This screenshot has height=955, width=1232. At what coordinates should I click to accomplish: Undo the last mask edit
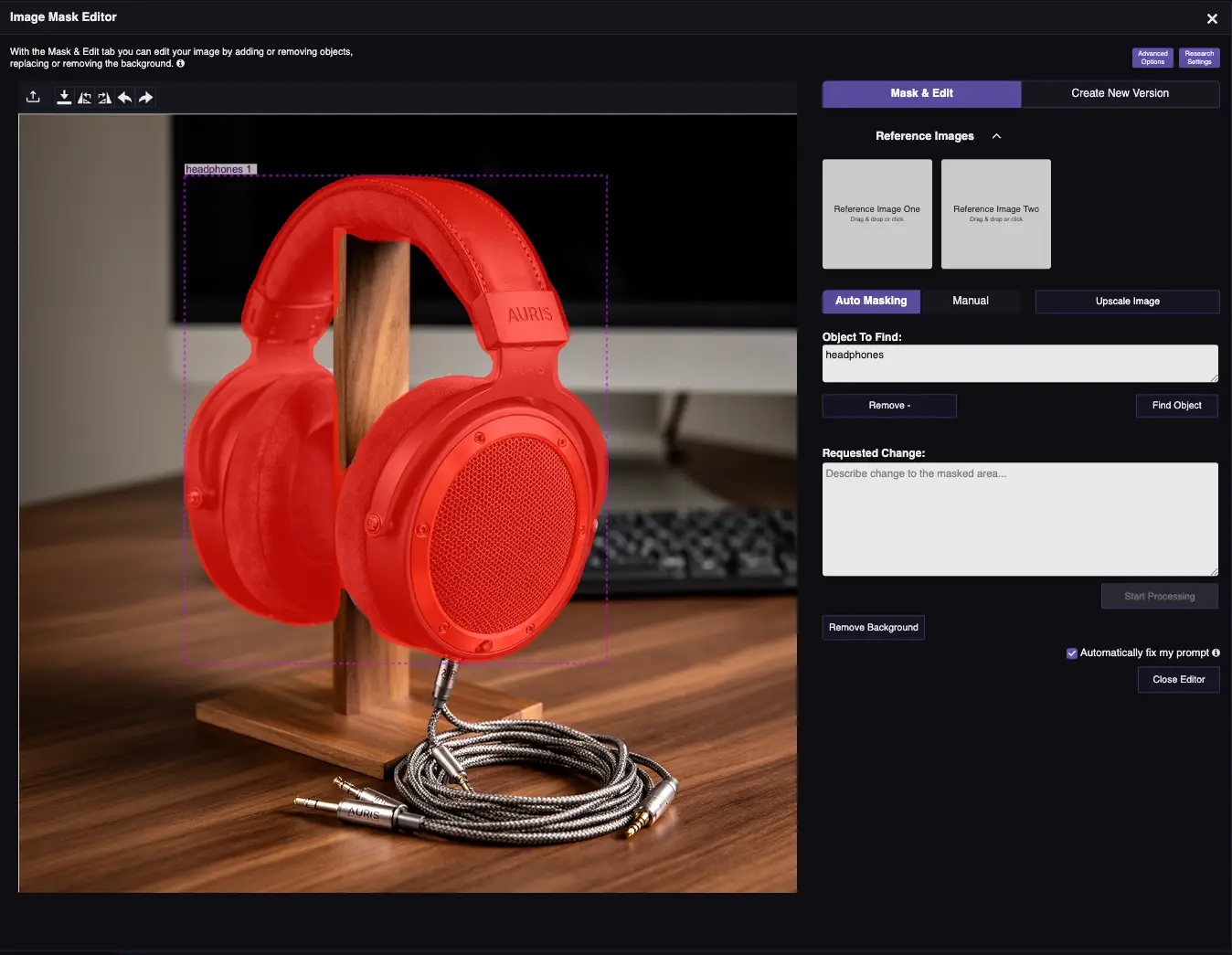click(125, 97)
